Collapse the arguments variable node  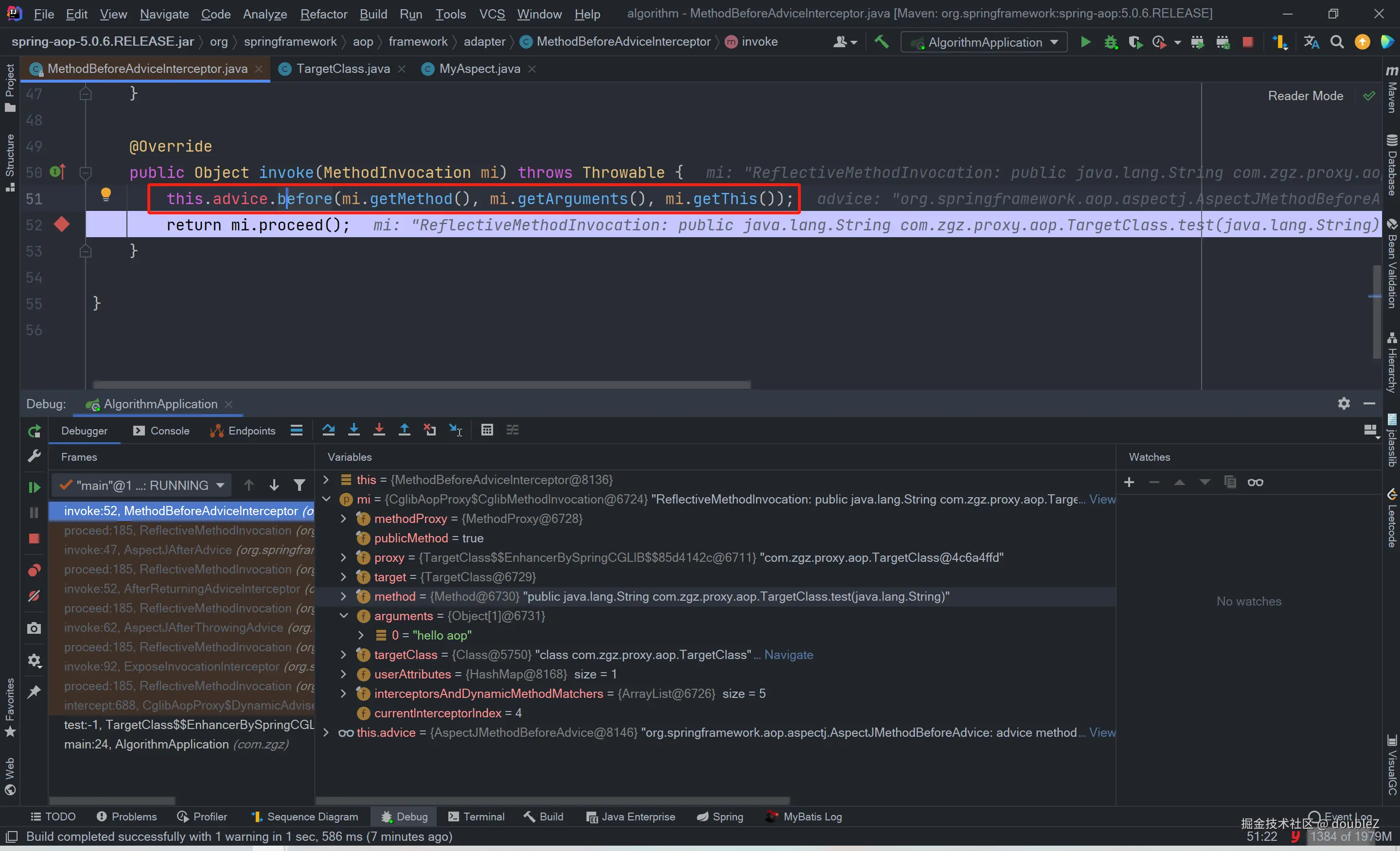point(344,615)
